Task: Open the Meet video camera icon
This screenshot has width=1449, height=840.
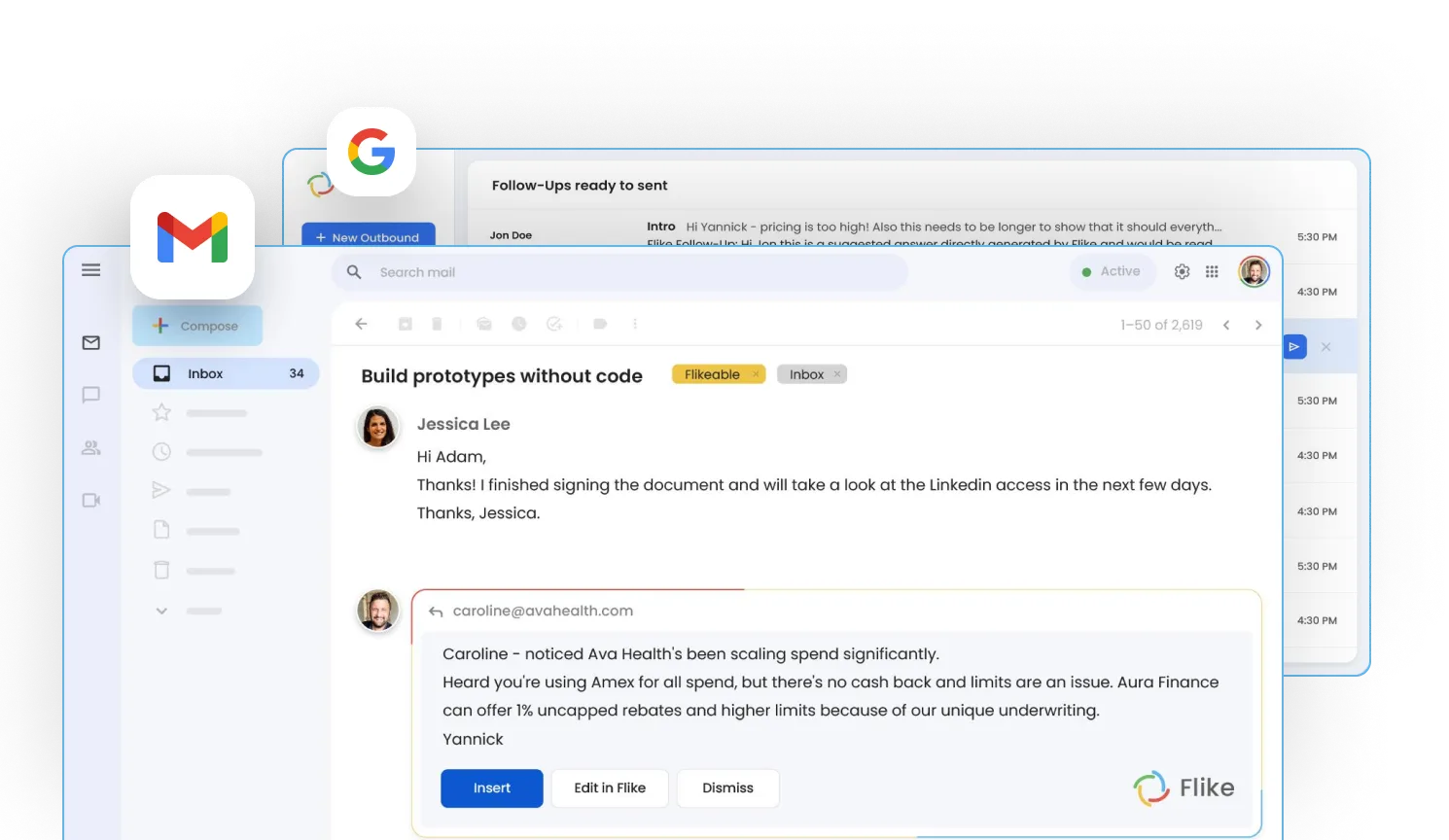Action: pyautogui.click(x=90, y=501)
